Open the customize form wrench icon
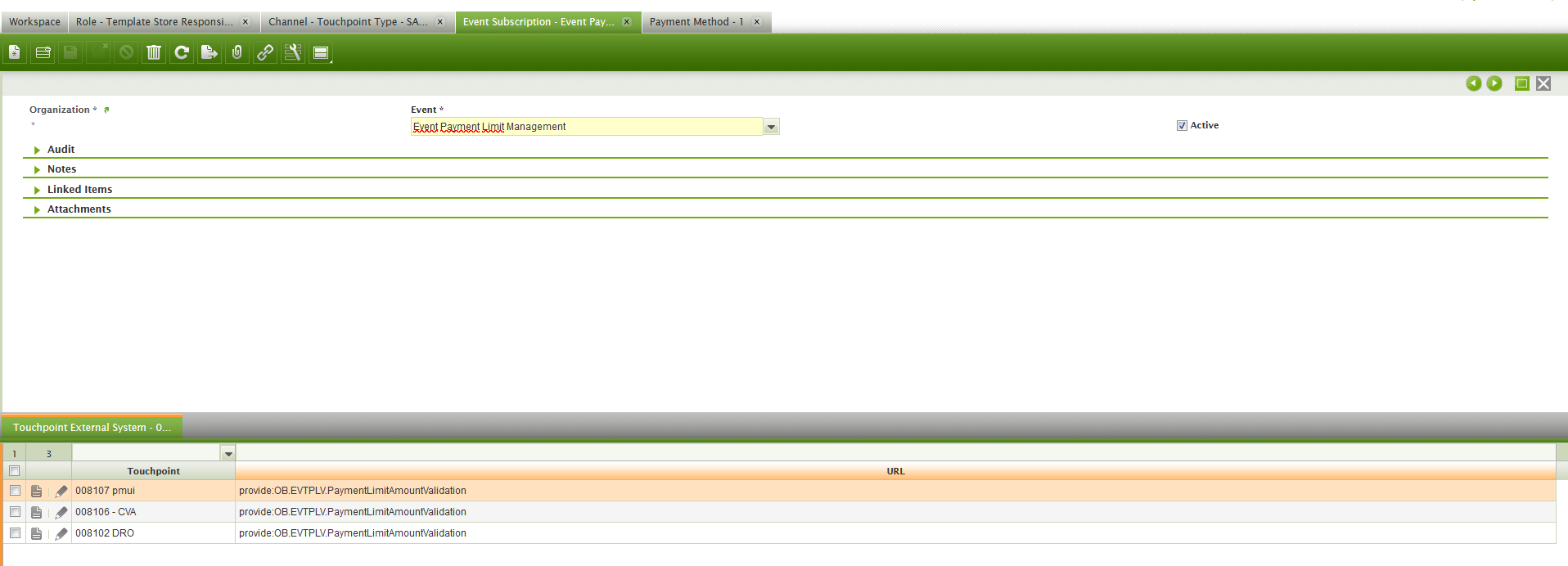The image size is (1568, 566). 293,52
